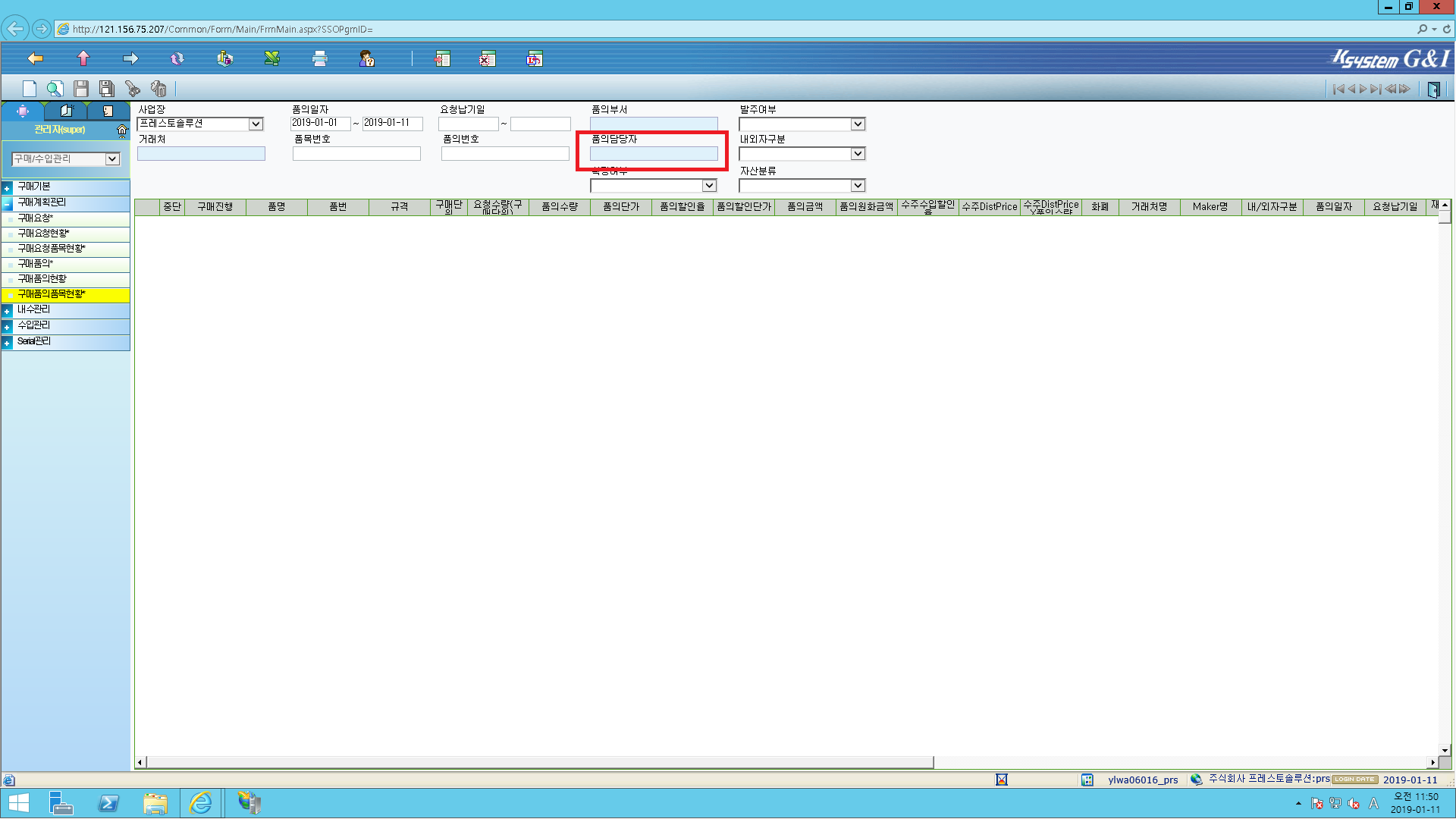Image resolution: width=1456 pixels, height=819 pixels.
Task: Click the 품의번호 input field
Action: pyautogui.click(x=505, y=153)
